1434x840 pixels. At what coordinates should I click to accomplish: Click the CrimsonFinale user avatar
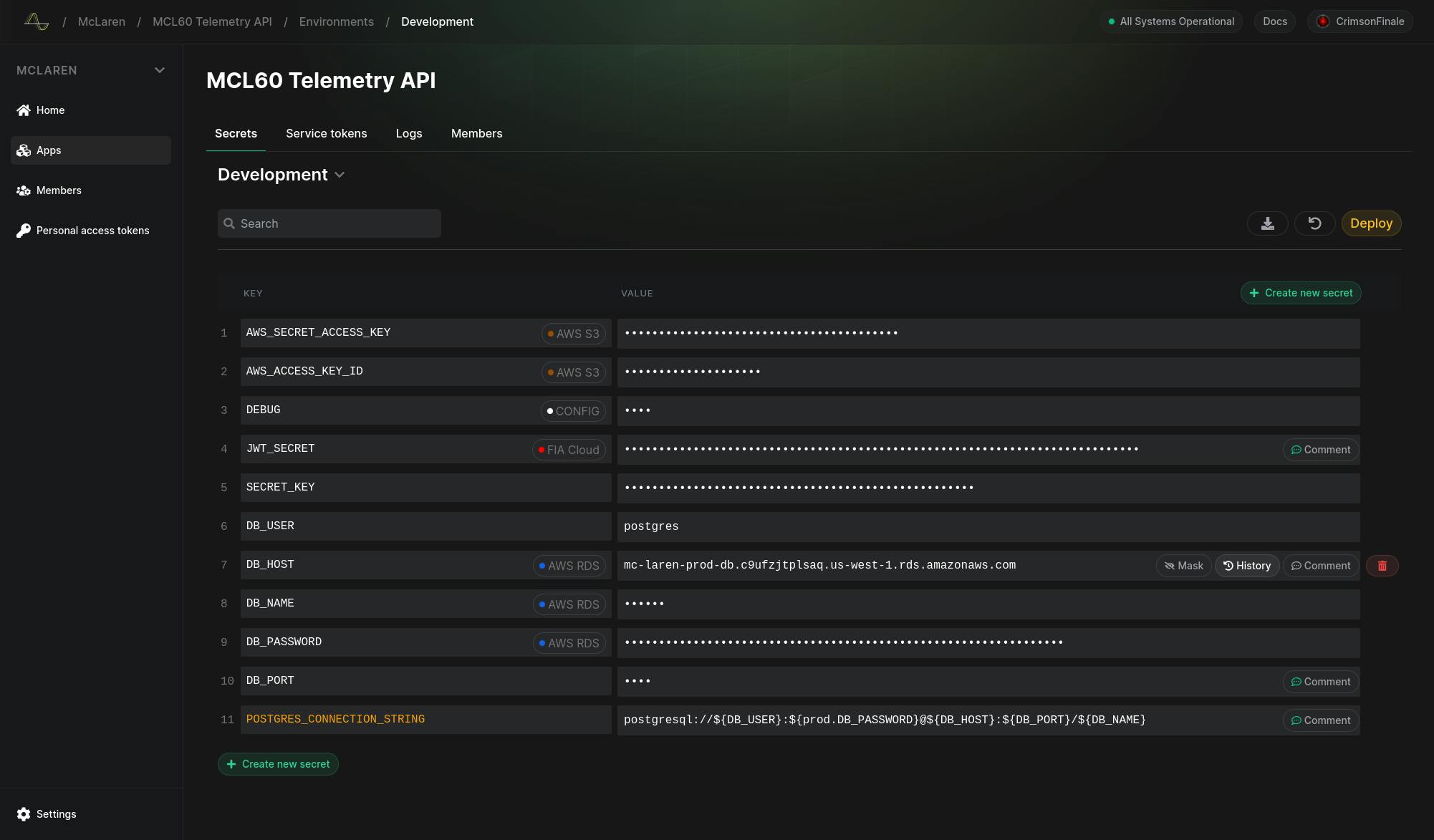pos(1323,21)
